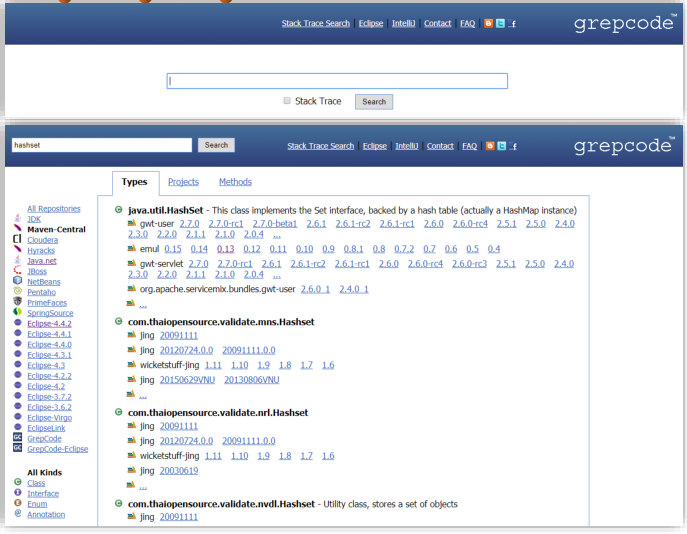Click the JBoss repository icon
The width and height of the screenshot is (687, 534).
coord(18,270)
